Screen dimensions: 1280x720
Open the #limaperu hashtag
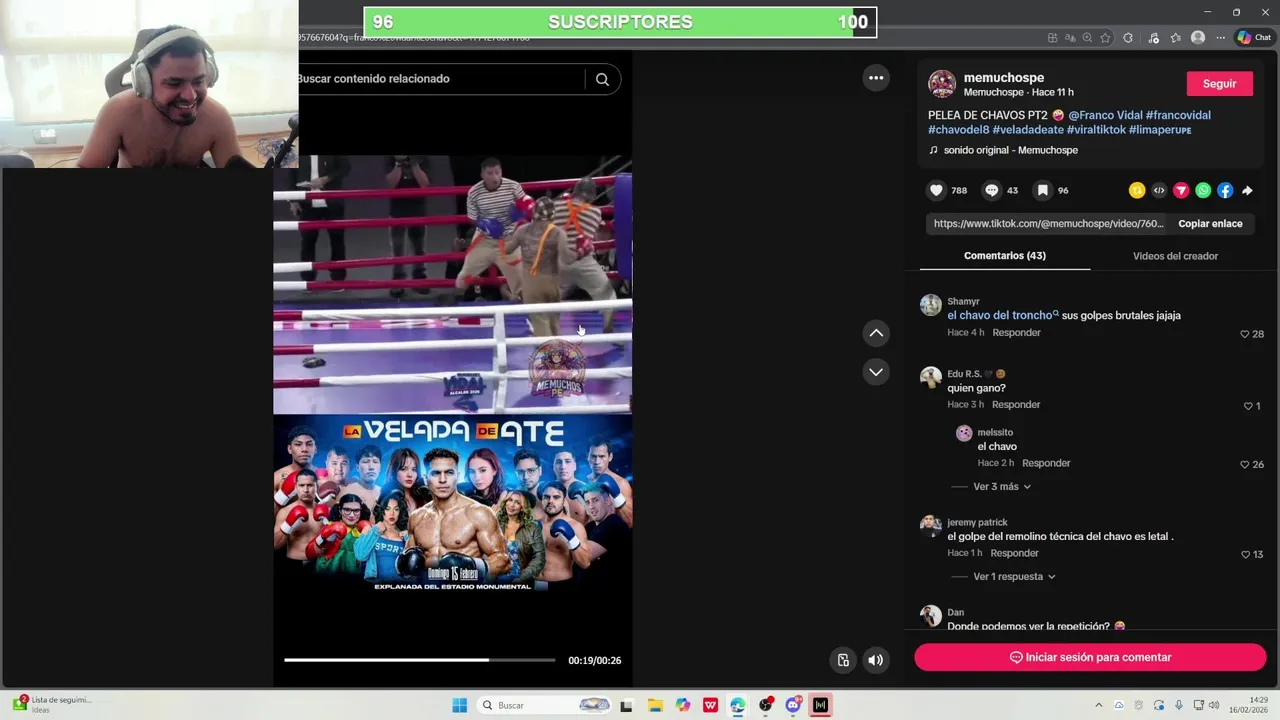(1160, 130)
